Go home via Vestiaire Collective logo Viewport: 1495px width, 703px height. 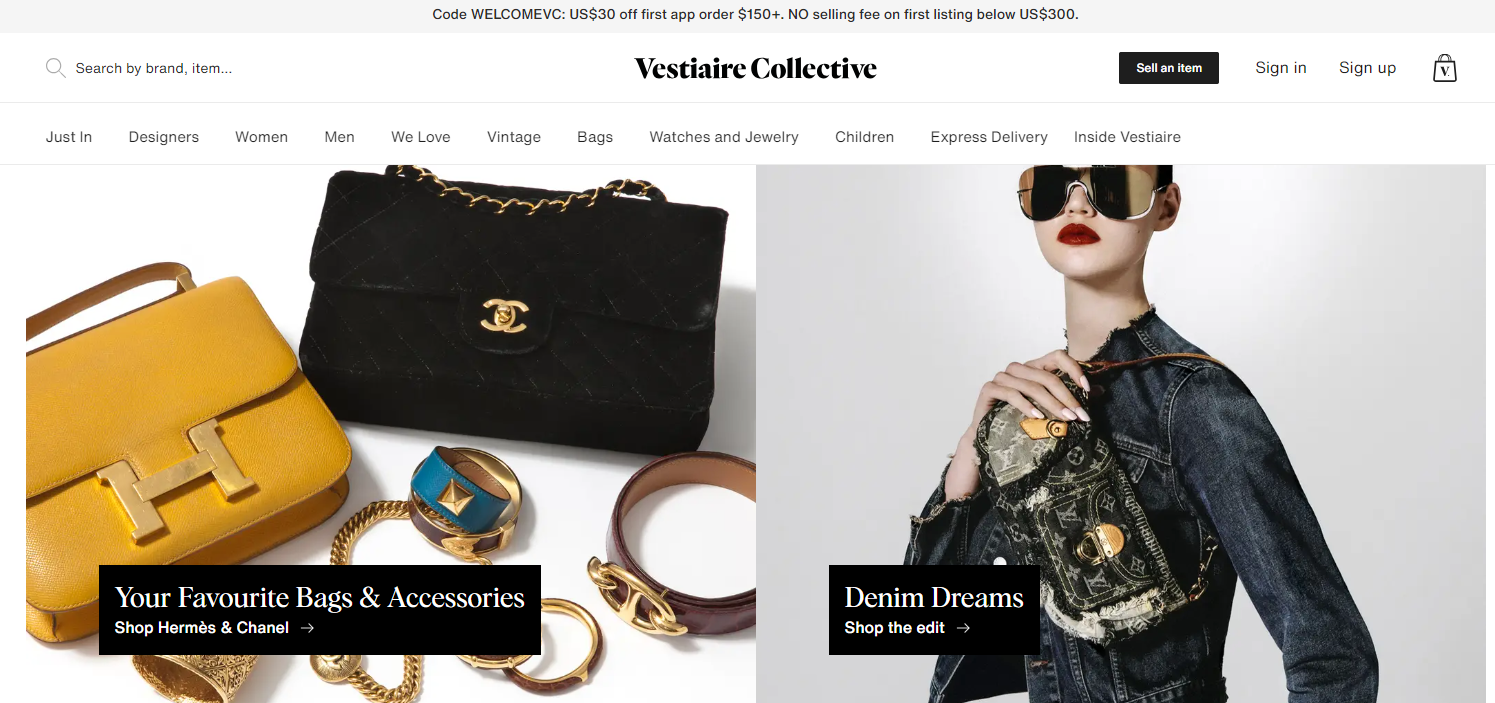pos(755,68)
